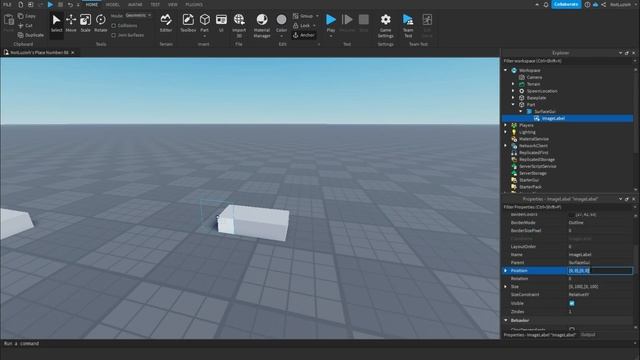
Task: Open the UI editor tool
Action: pyautogui.click(x=221, y=23)
